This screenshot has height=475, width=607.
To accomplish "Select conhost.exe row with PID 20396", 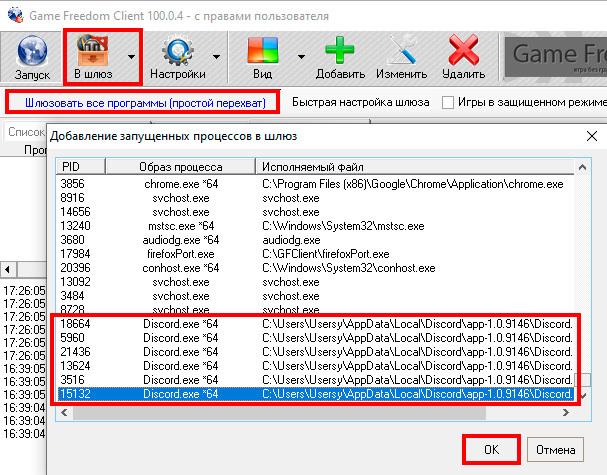I will point(316,268).
